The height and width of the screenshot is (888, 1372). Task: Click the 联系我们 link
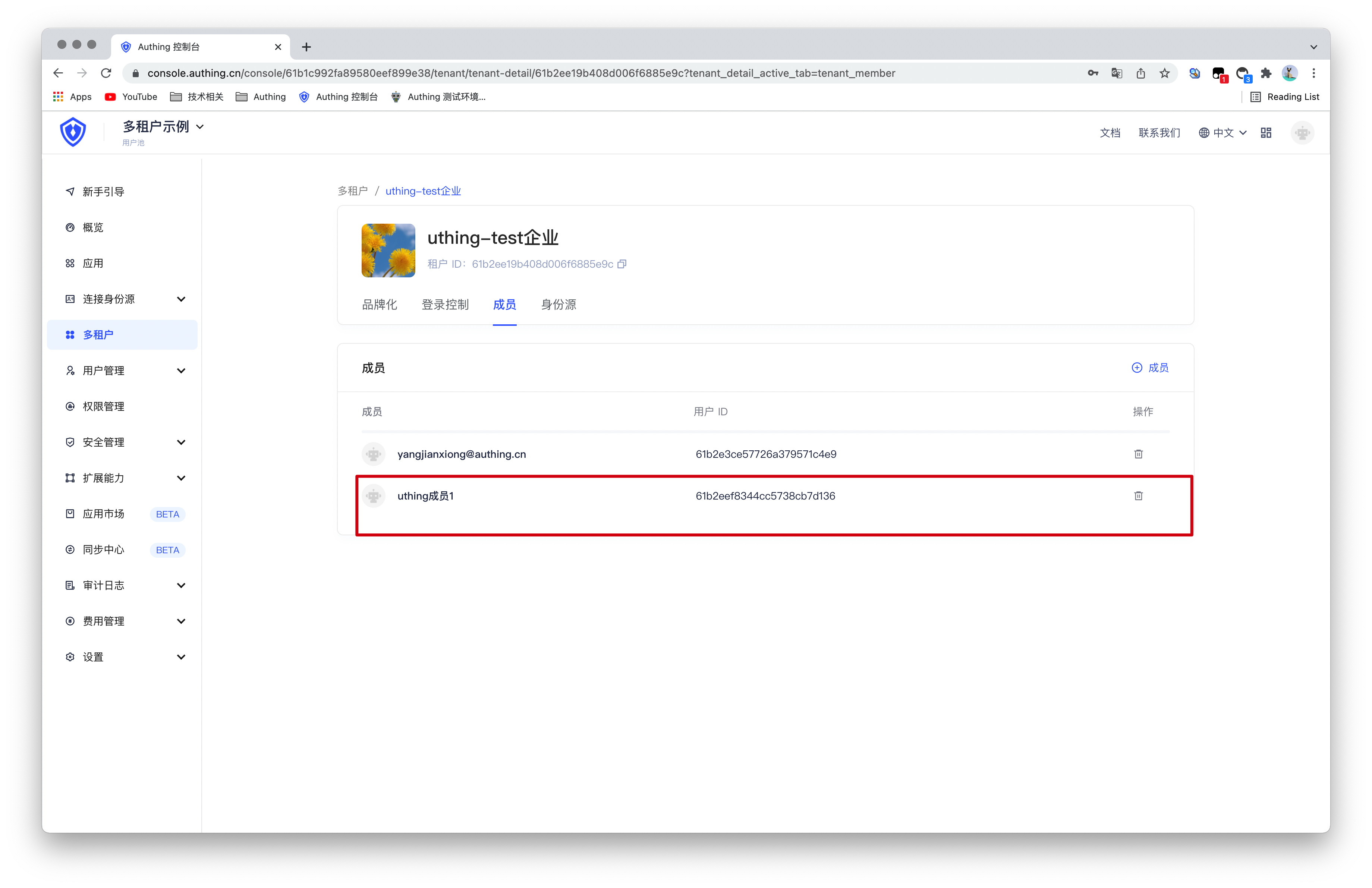point(1159,133)
